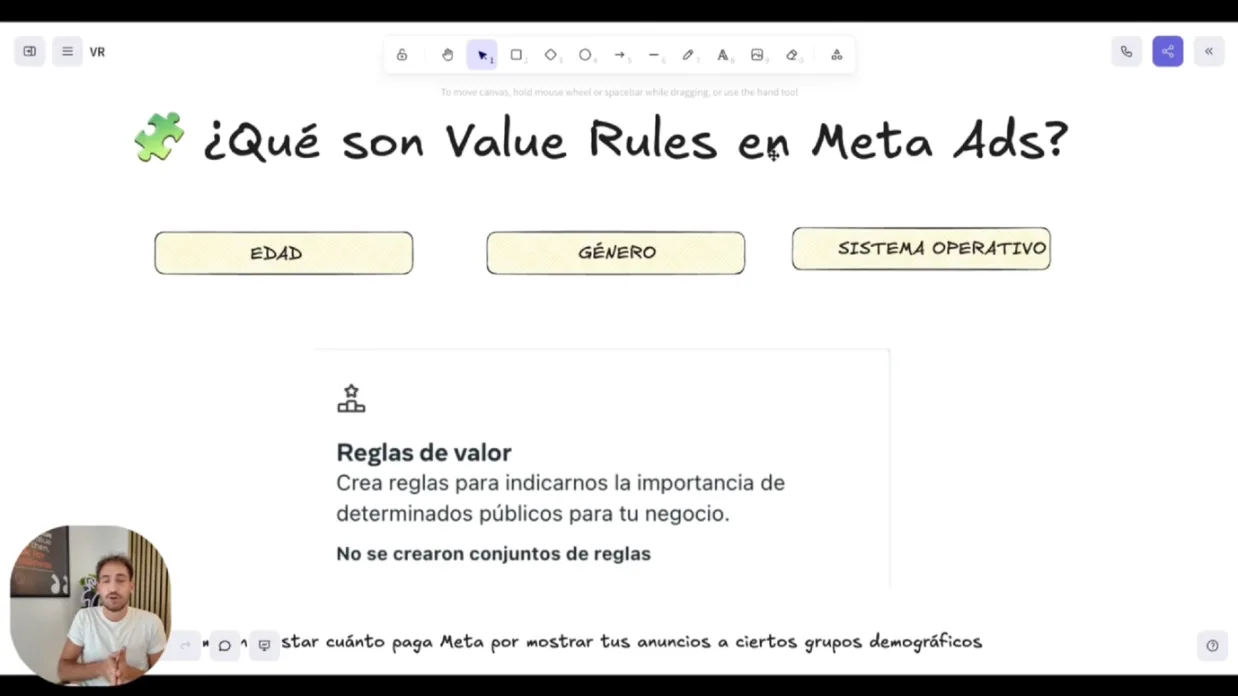Toggle the keep-tool-active lock icon
Image resolution: width=1238 pixels, height=696 pixels.
pyautogui.click(x=402, y=55)
